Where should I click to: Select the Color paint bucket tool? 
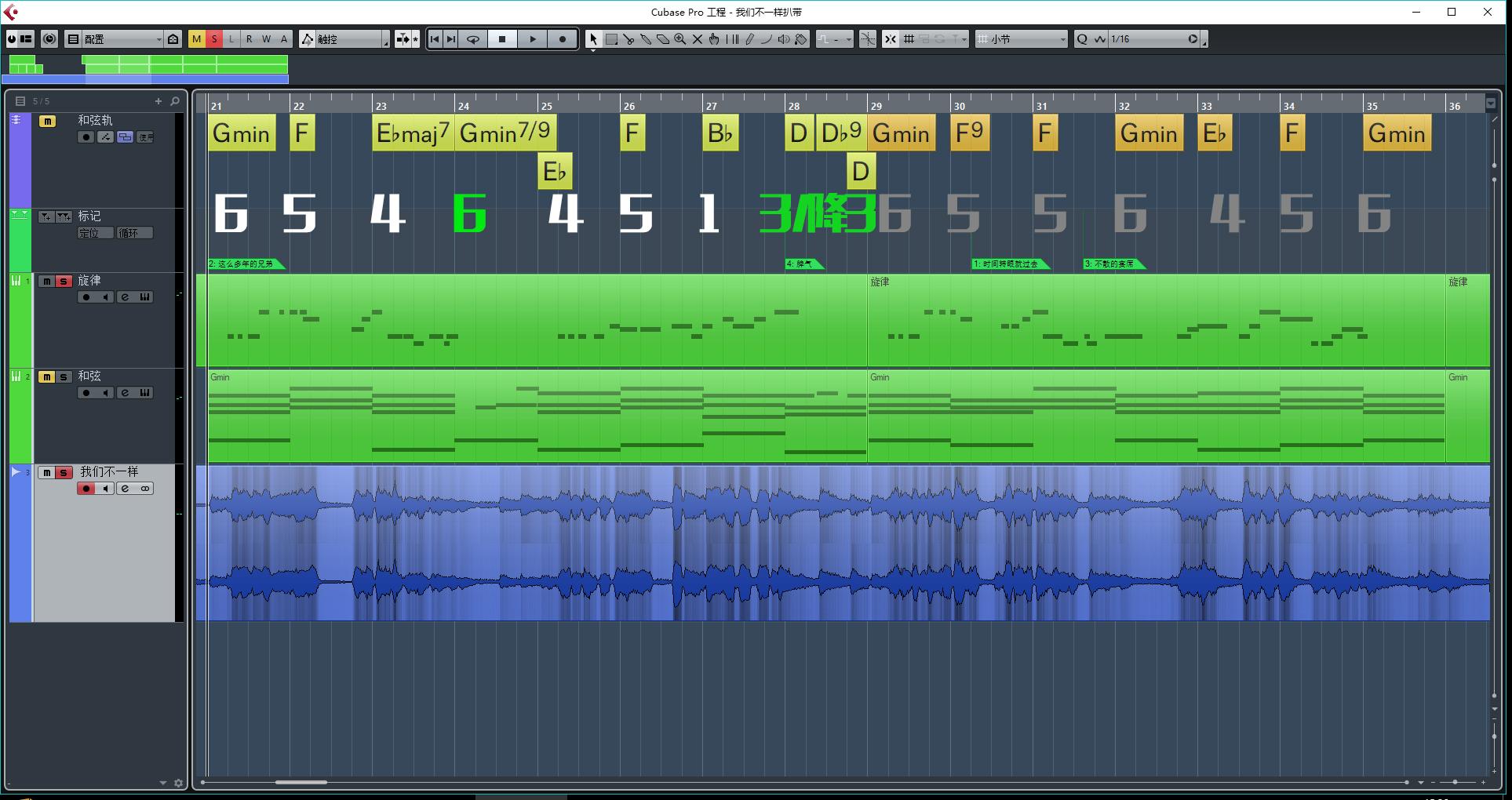coord(801,38)
